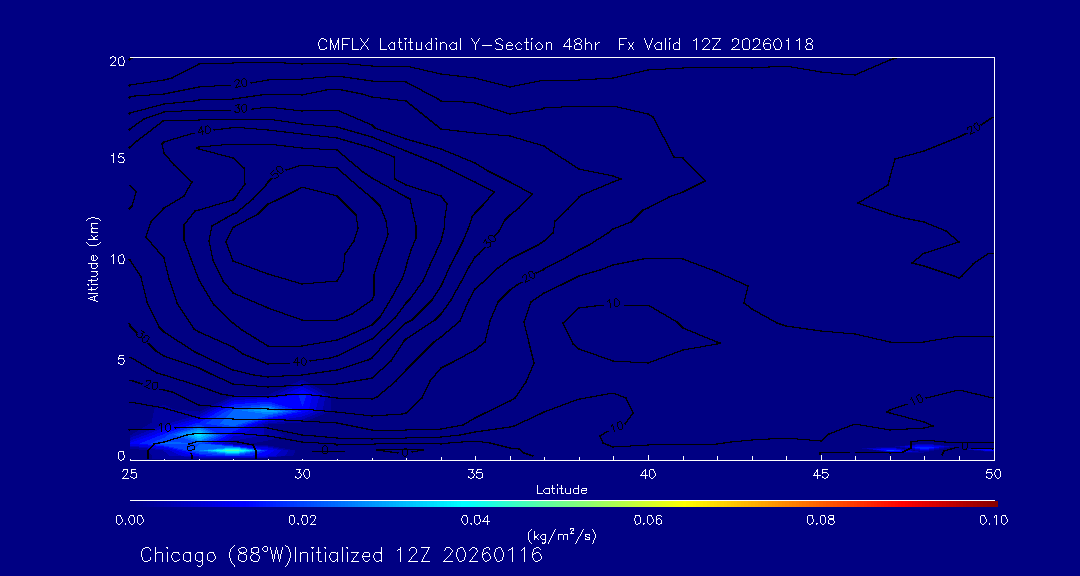
Task: Select the 35 tick label on the Latitude axis
Action: [475, 472]
